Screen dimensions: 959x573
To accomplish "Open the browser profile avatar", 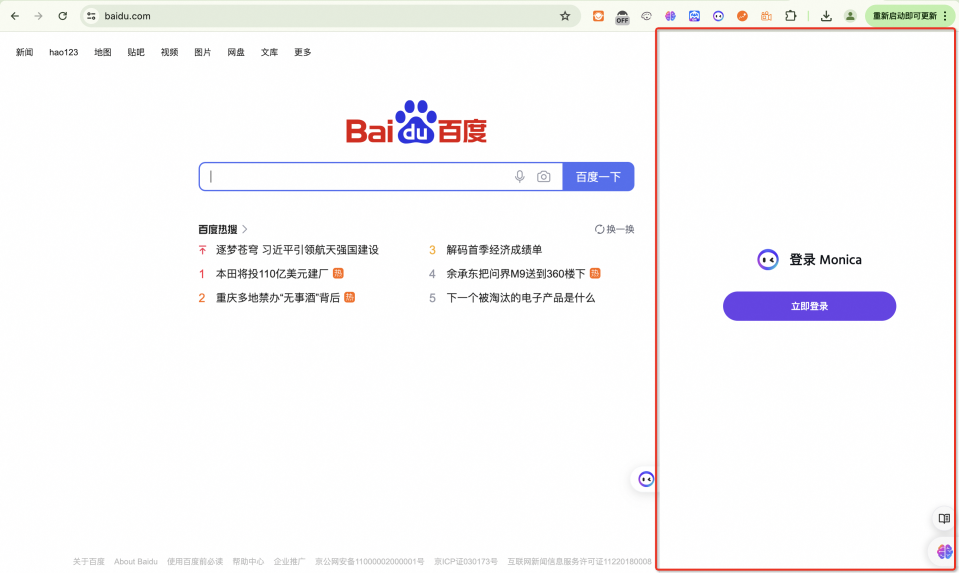I will (850, 16).
